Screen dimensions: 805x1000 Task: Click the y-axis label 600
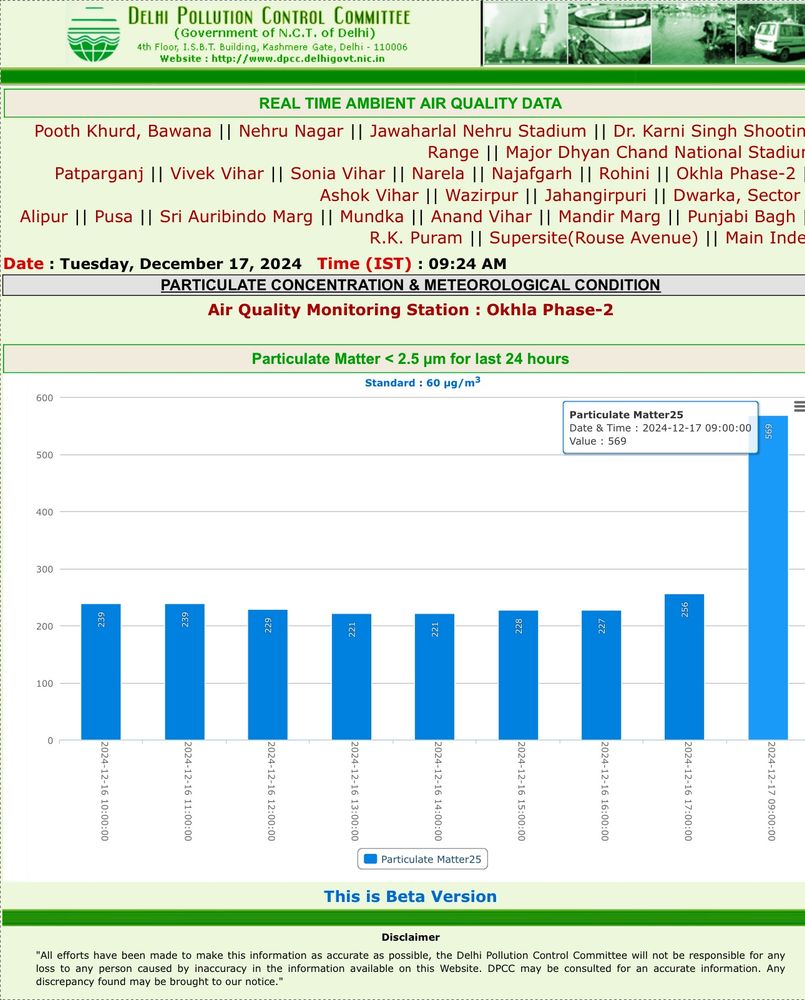coord(45,398)
